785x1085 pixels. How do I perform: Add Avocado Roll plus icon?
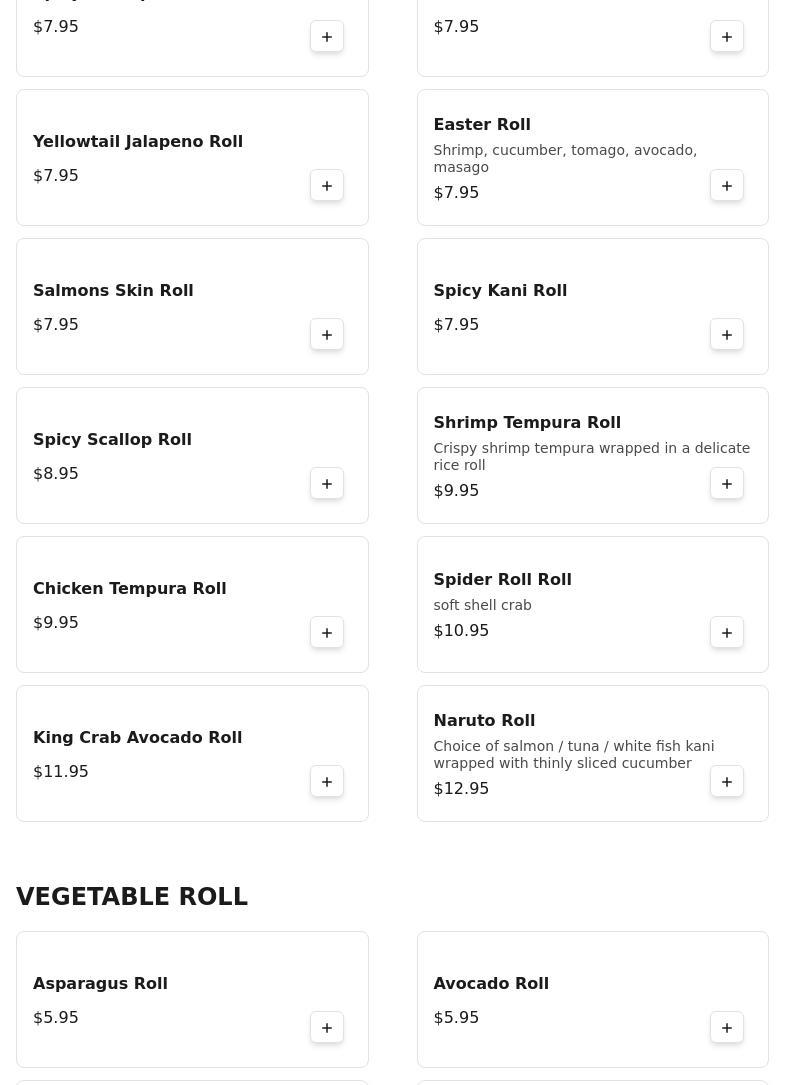tap(727, 1027)
